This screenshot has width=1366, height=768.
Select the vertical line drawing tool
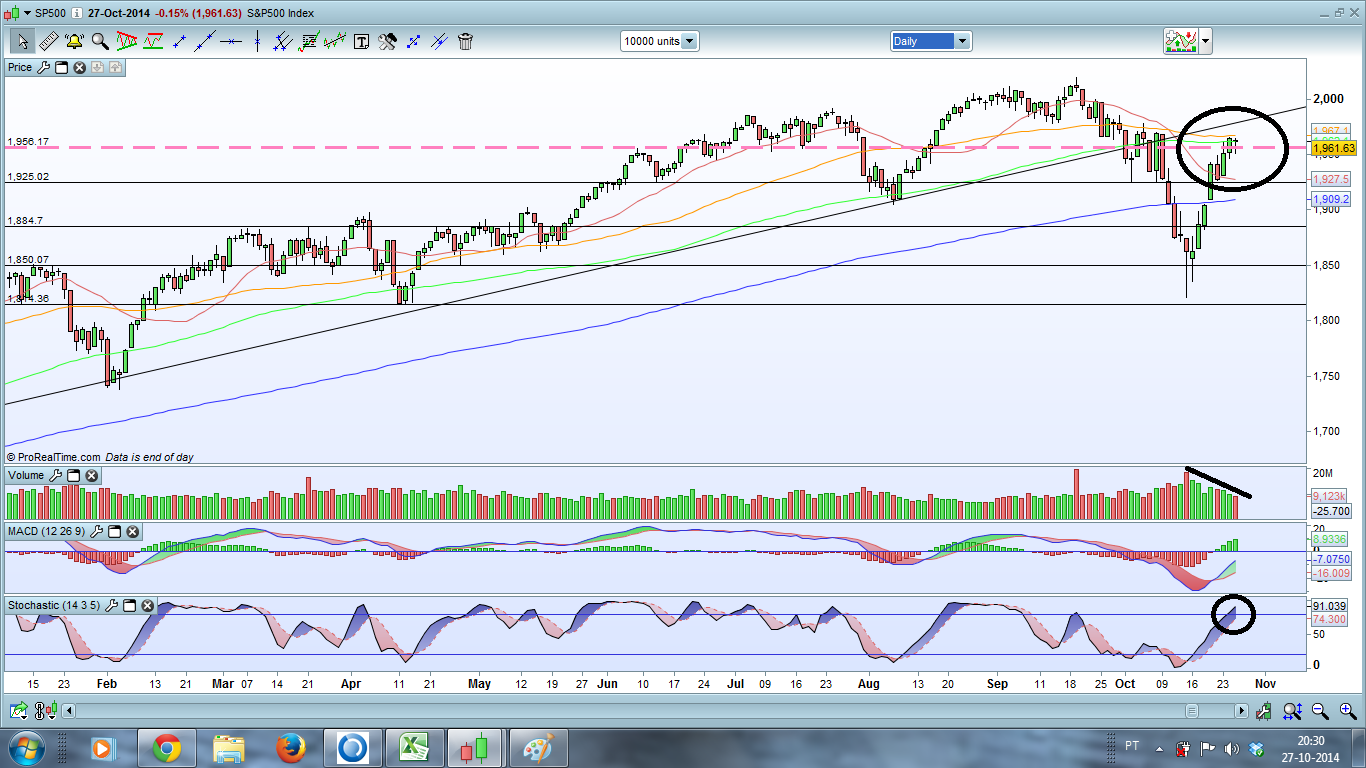(x=257, y=41)
